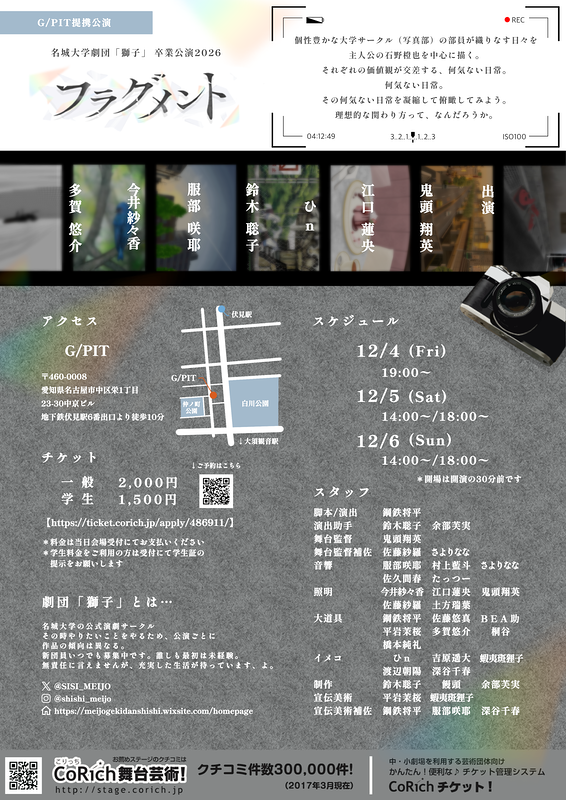Image resolution: width=566 pixels, height=800 pixels.
Task: Click the 今井紗々香 cast photo with blue bird
Action: click(x=109, y=218)
